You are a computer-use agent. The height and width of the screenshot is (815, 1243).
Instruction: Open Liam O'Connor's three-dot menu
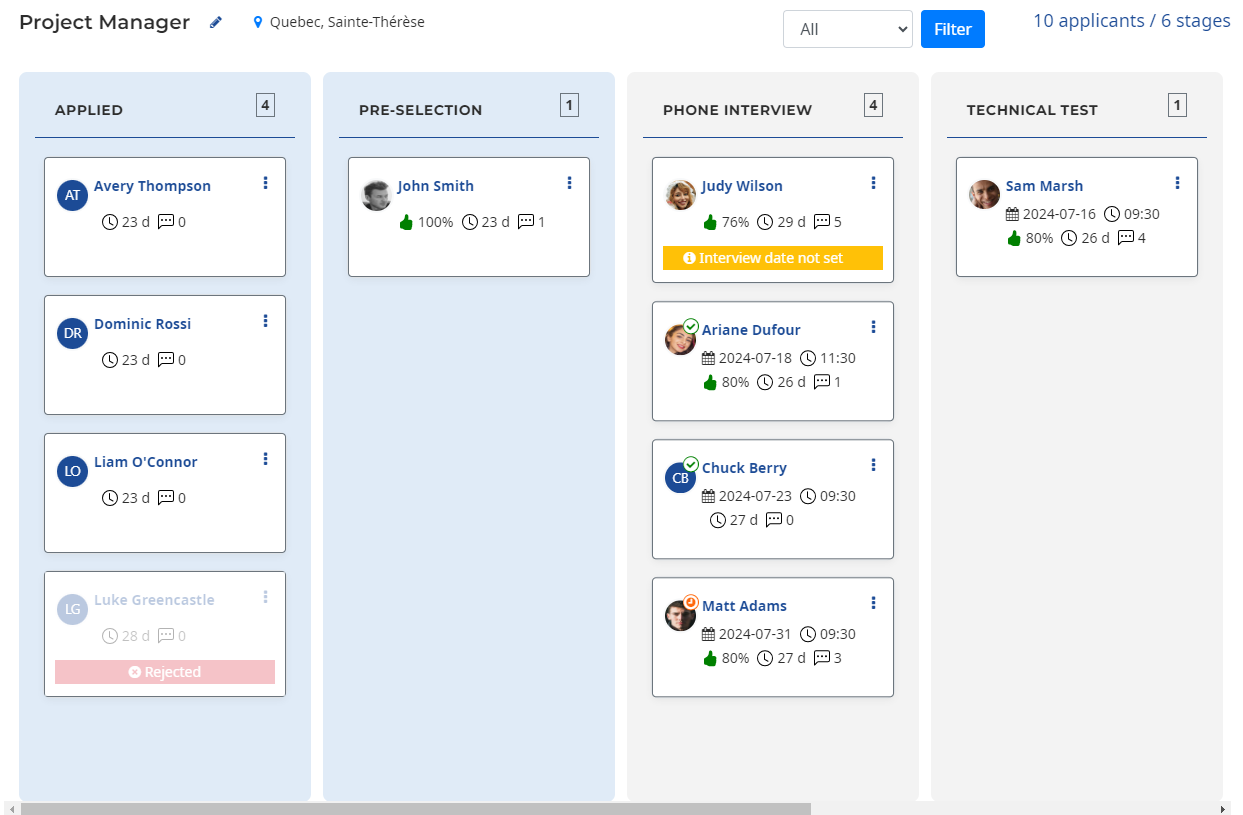(265, 459)
